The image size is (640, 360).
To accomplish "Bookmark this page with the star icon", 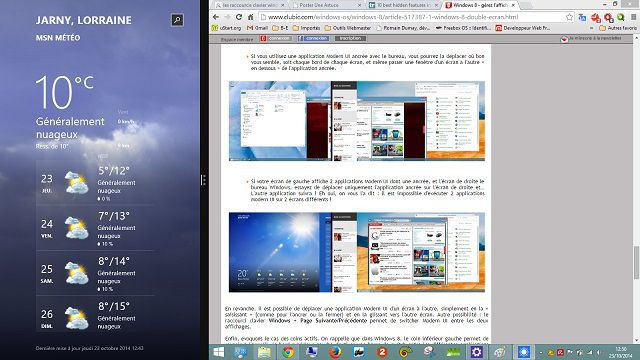I will coord(569,17).
